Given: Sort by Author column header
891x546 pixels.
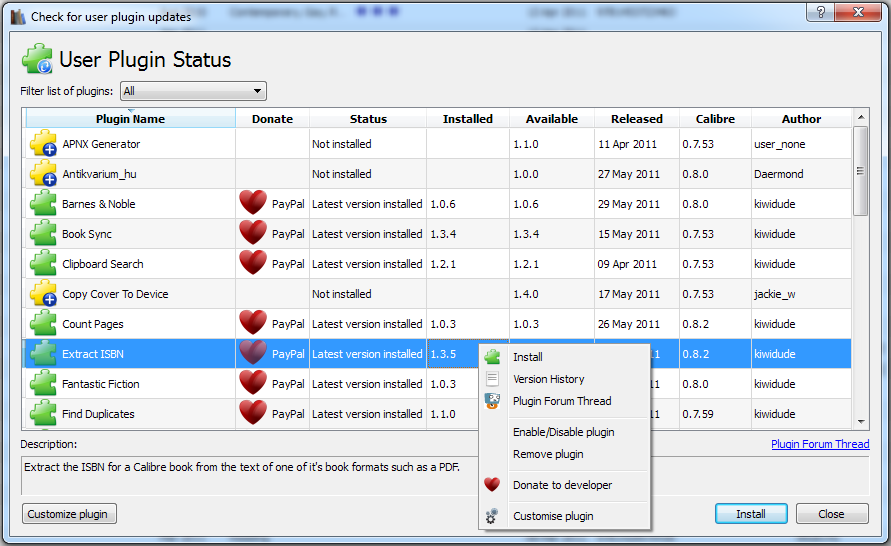Looking at the screenshot, I should coord(801,119).
